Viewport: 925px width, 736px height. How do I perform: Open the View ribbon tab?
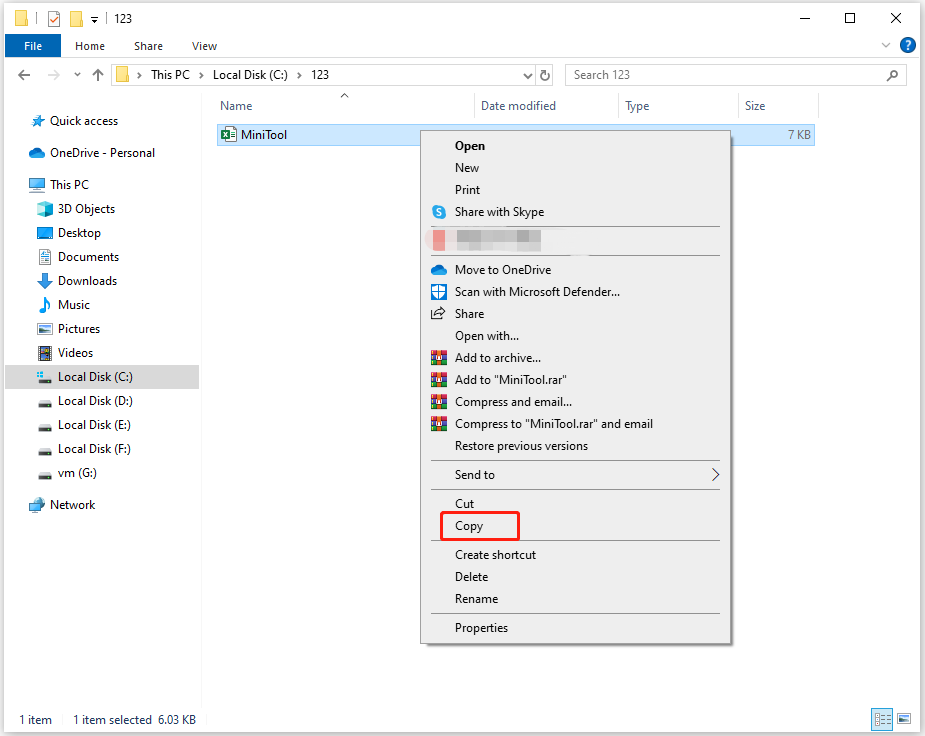(x=204, y=46)
